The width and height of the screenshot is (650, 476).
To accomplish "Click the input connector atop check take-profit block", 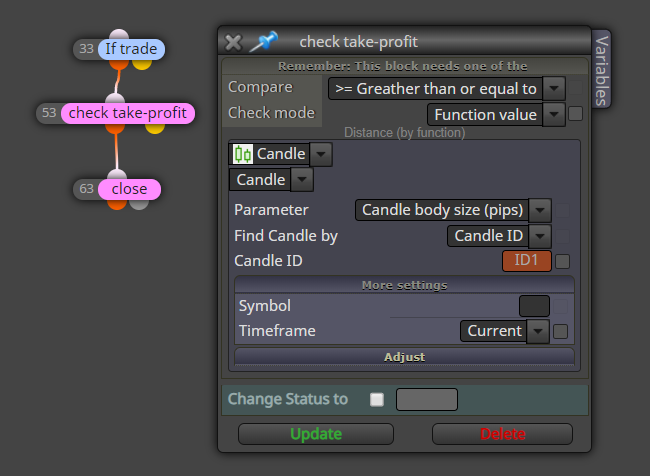I will tap(115, 98).
